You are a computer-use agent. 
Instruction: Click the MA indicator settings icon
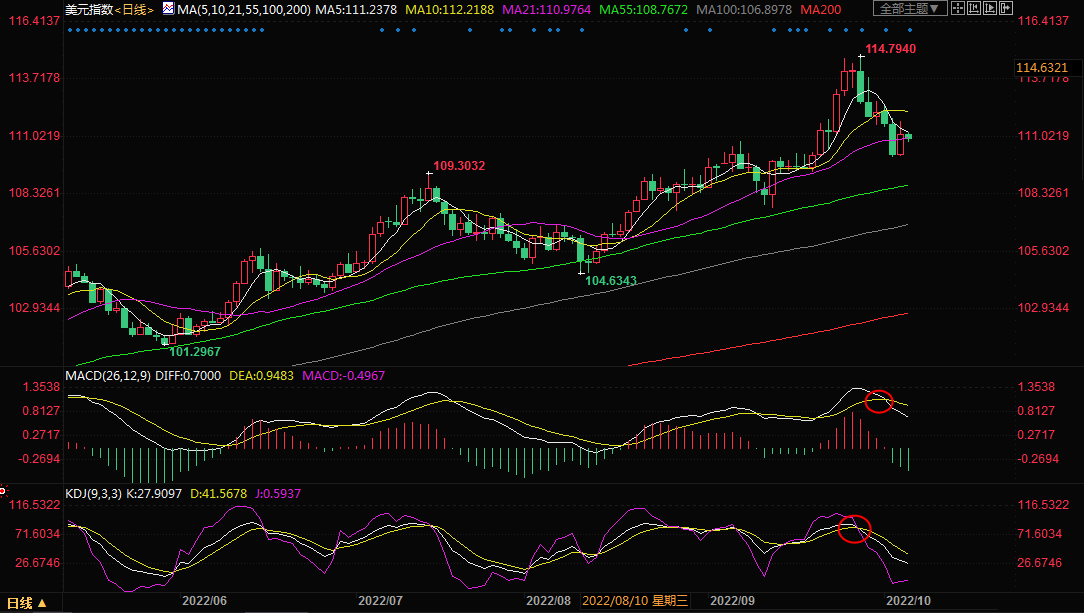(166, 10)
